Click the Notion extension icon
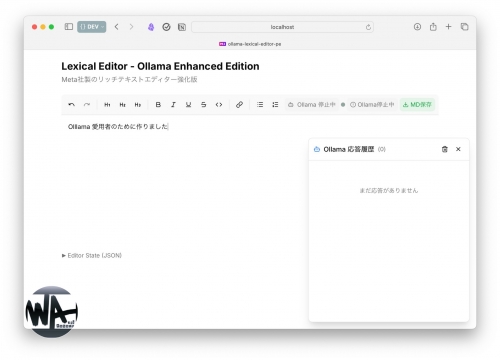 pos(182,27)
